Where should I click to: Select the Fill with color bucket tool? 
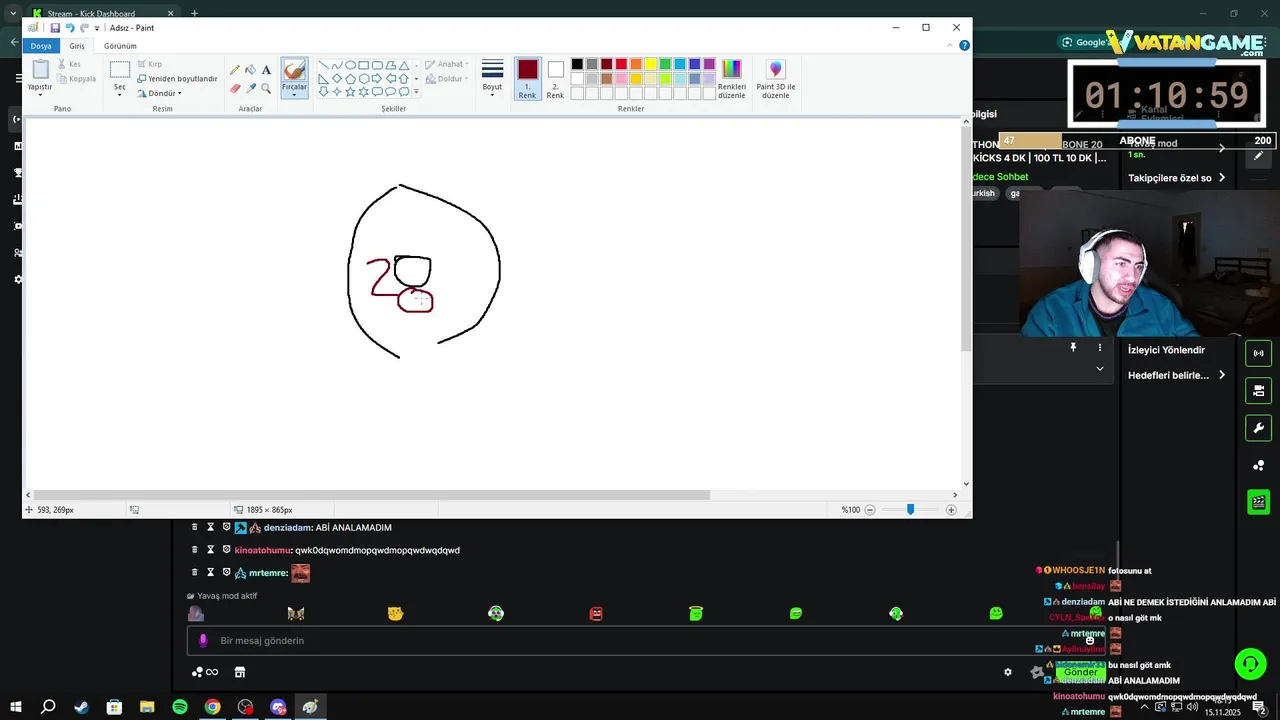pyautogui.click(x=250, y=70)
